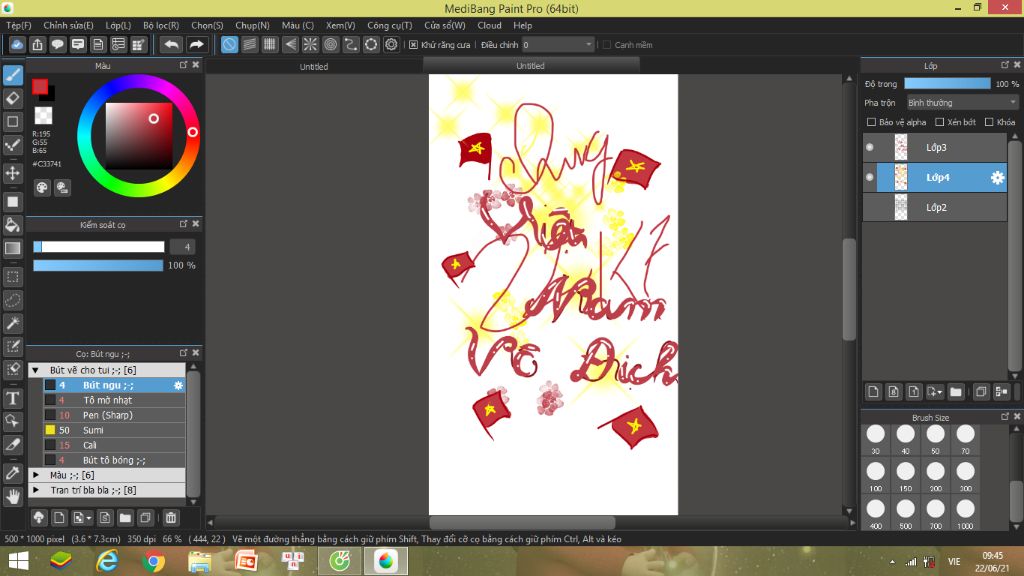Turn off snap guide icon
Viewport: 1024px width, 576px height.
point(229,44)
